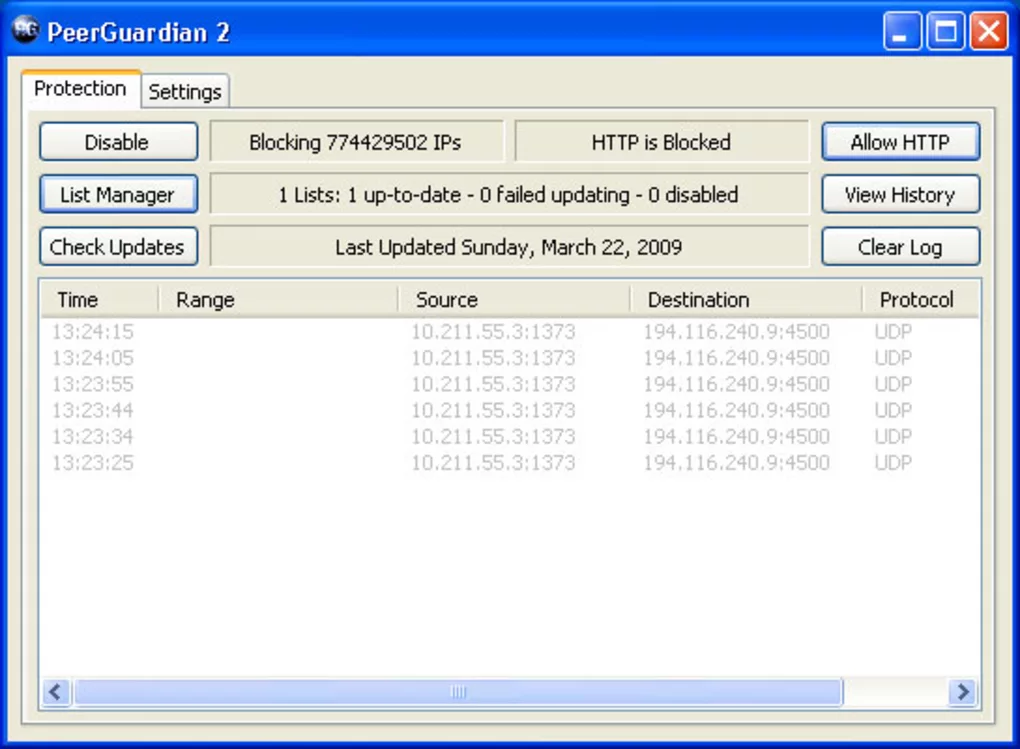
Task: Click the Clear Log button
Action: 900,247
